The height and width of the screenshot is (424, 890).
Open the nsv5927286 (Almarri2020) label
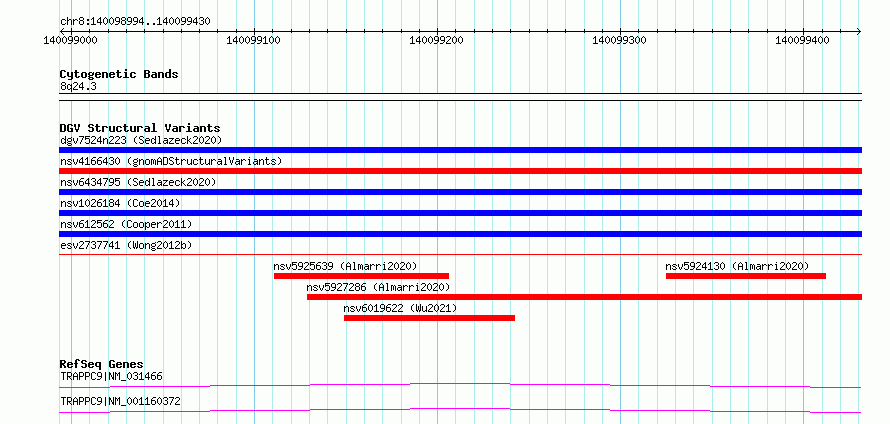point(378,287)
